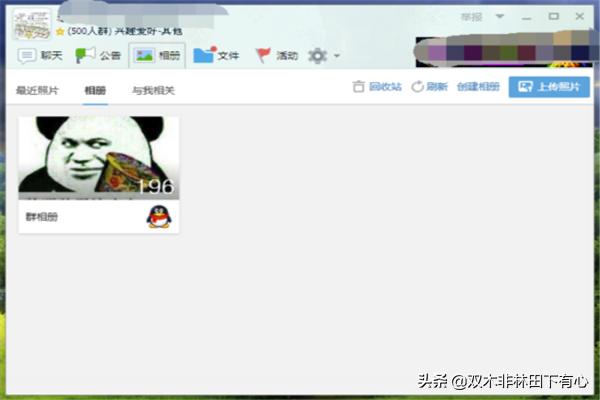Click the 举报 report link
The image size is (600, 400).
(471, 17)
